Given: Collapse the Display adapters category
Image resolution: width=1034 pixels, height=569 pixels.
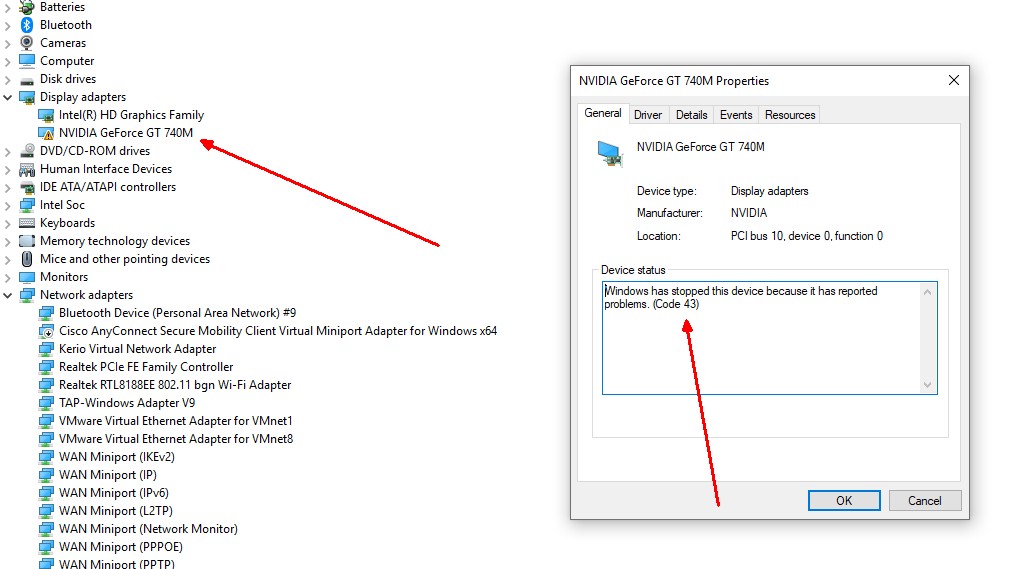Looking at the screenshot, I should [8, 98].
